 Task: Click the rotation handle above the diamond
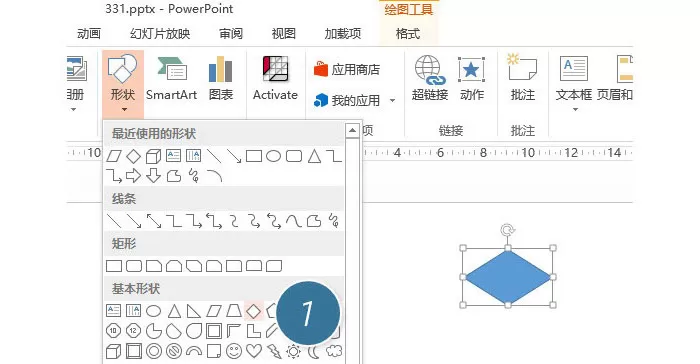coord(507,230)
